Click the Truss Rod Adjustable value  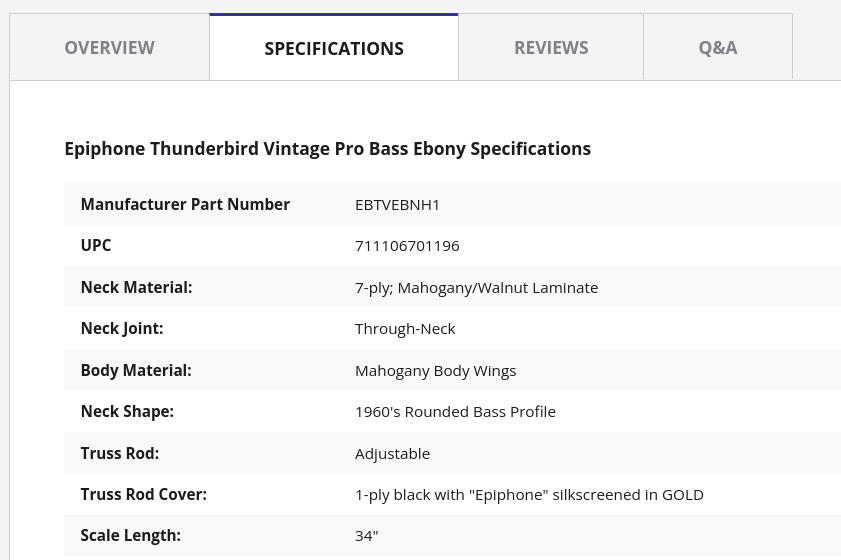point(393,454)
